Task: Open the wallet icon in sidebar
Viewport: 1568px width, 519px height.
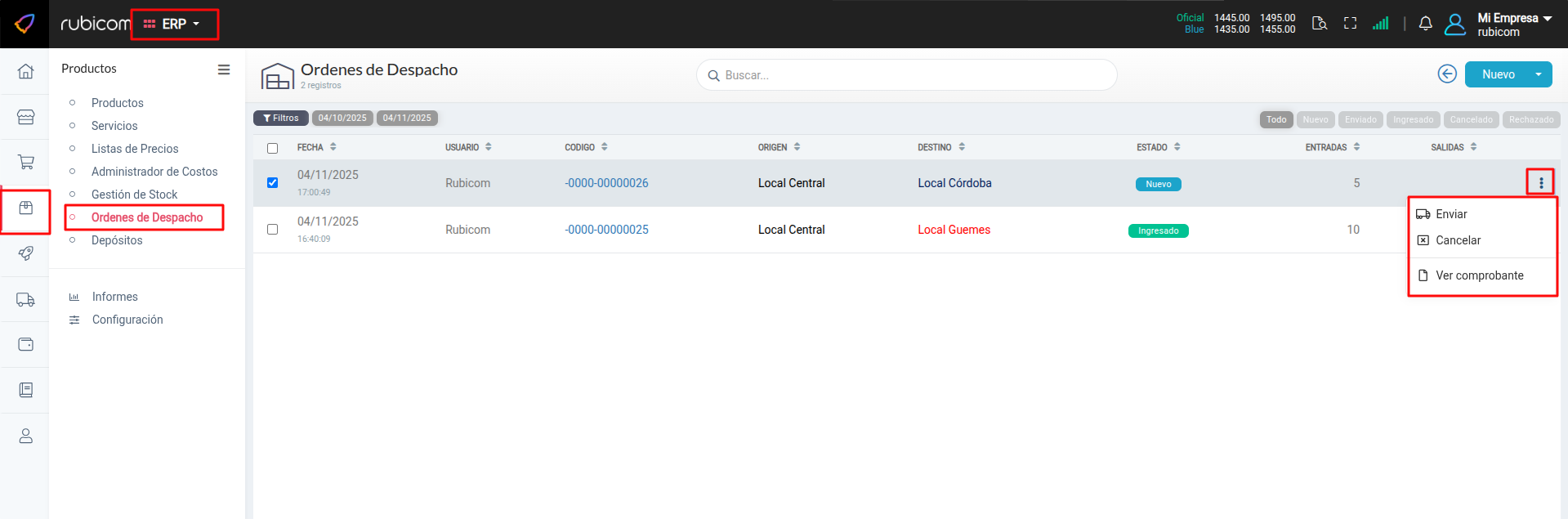Action: (25, 344)
